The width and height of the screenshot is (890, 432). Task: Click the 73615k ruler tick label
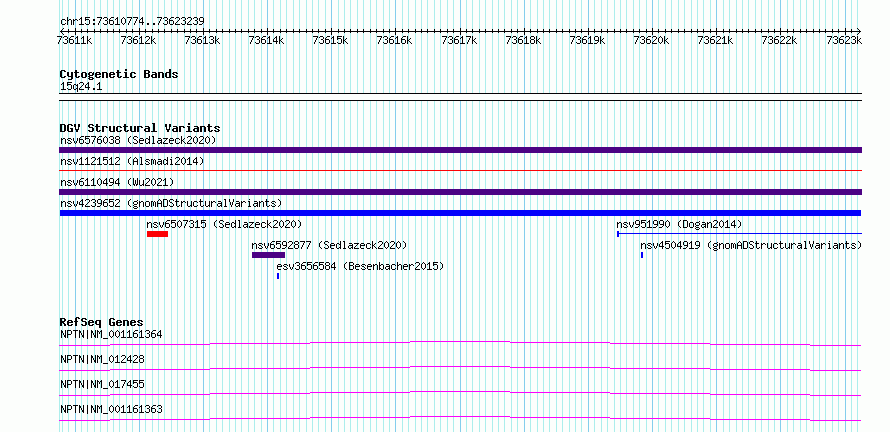pyautogui.click(x=331, y=40)
